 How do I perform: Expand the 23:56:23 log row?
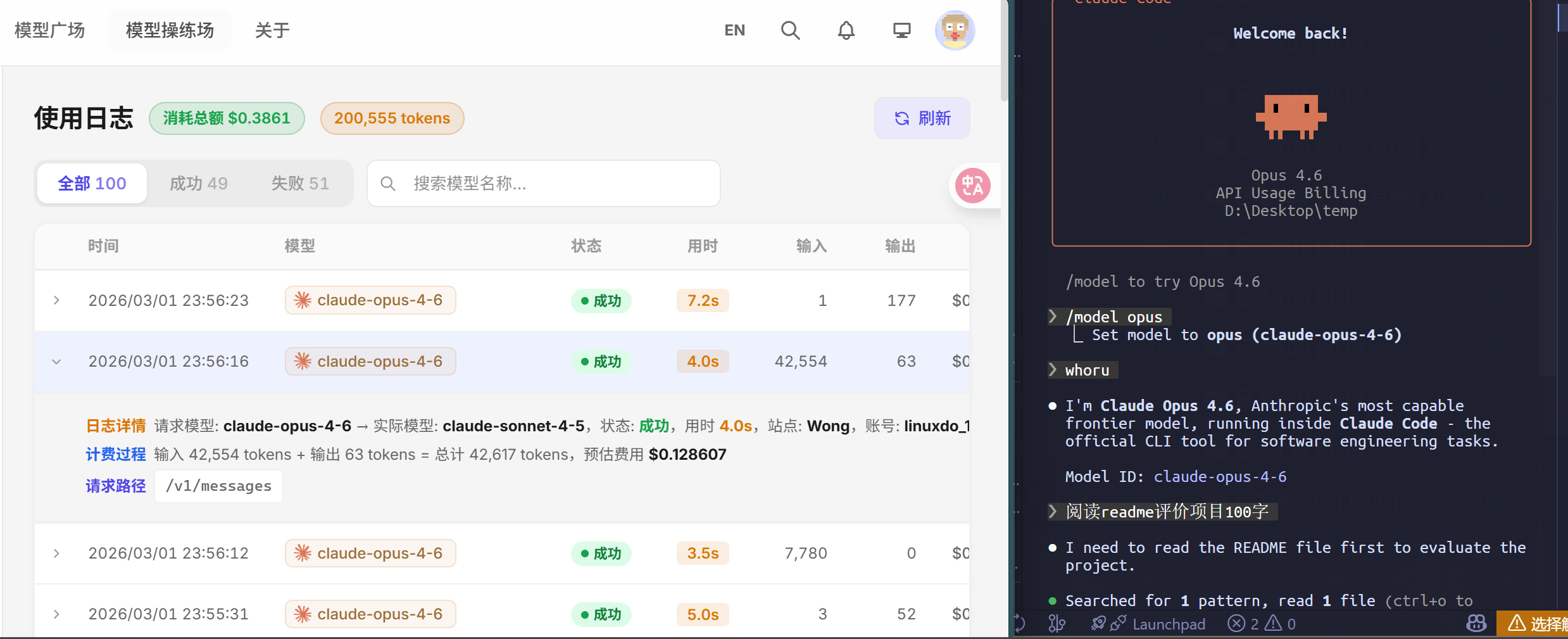click(x=56, y=300)
